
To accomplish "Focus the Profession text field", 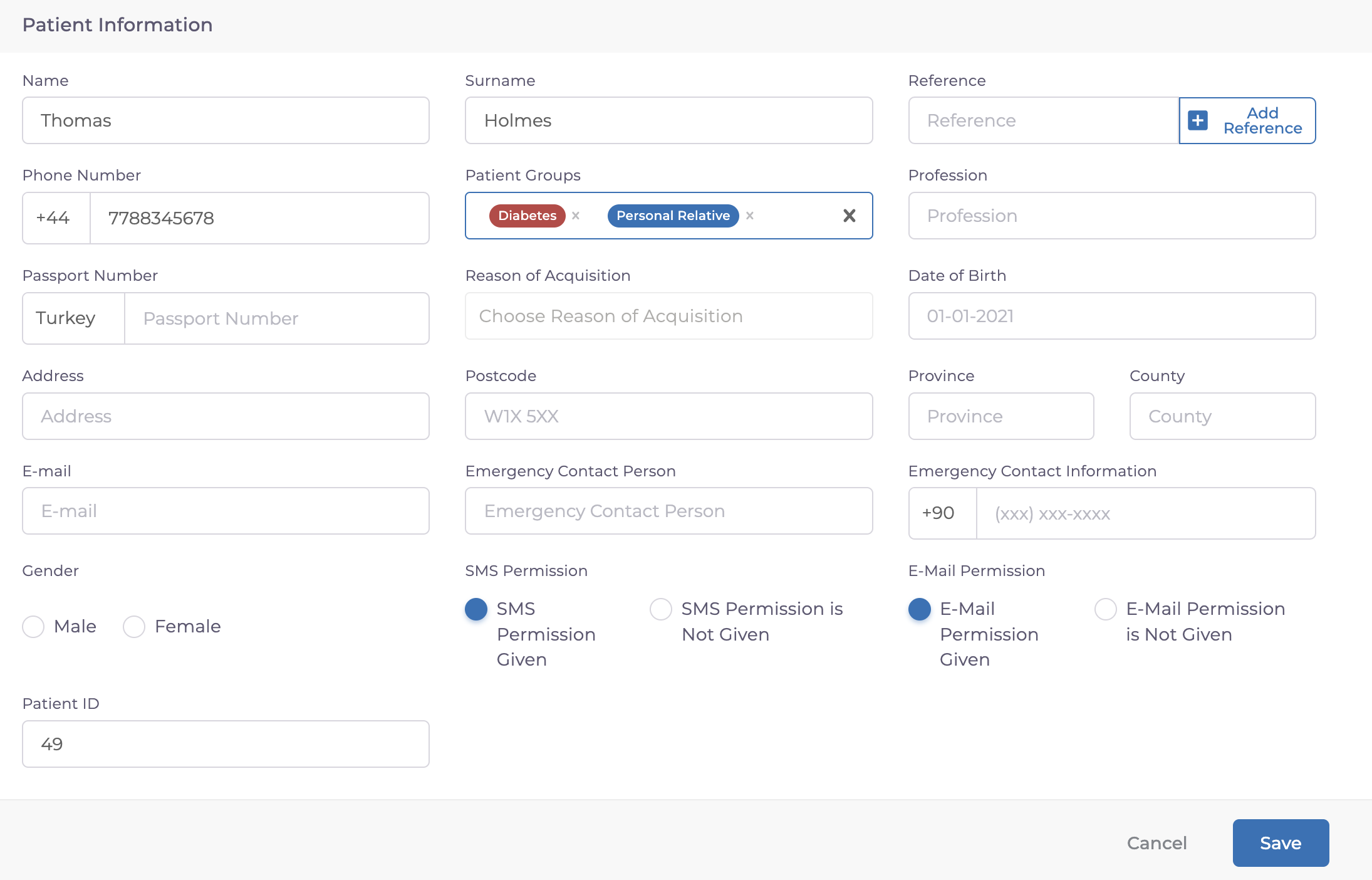I will (1111, 216).
